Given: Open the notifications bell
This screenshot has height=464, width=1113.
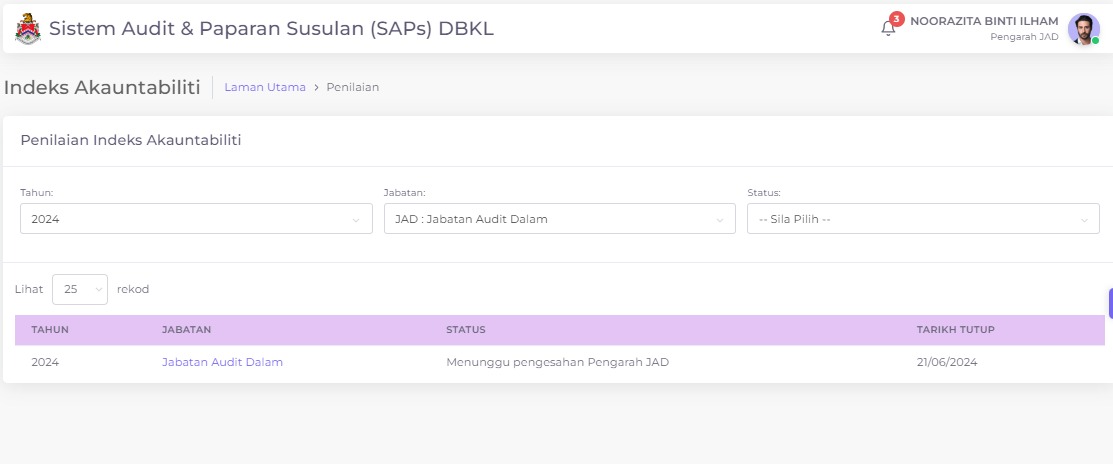Looking at the screenshot, I should (888, 28).
